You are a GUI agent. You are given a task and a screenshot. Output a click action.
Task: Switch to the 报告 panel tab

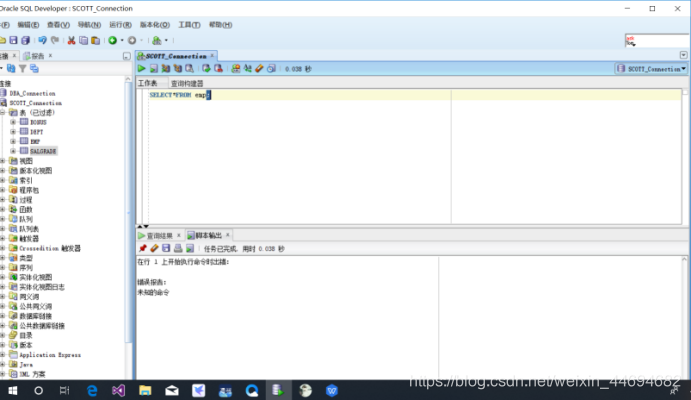pos(37,56)
